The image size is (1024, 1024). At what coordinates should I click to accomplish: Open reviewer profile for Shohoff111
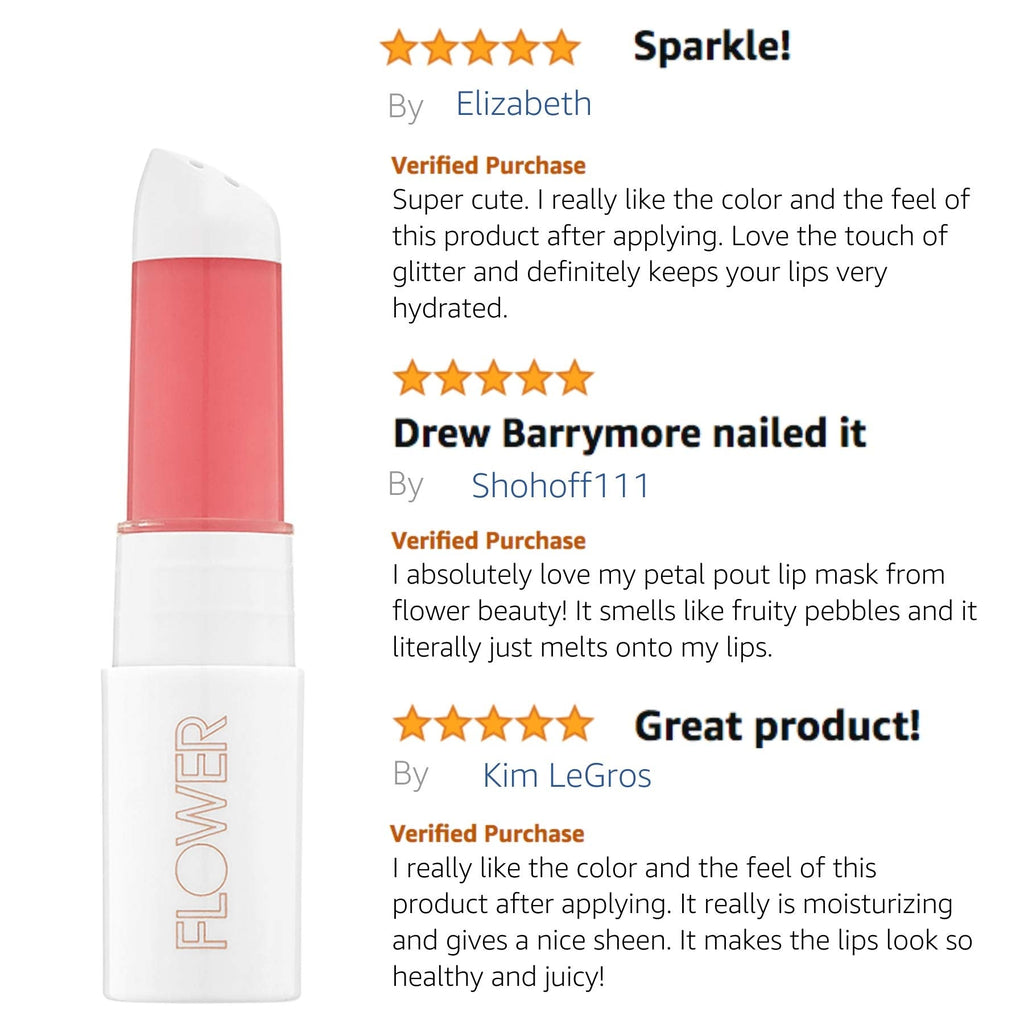point(560,486)
